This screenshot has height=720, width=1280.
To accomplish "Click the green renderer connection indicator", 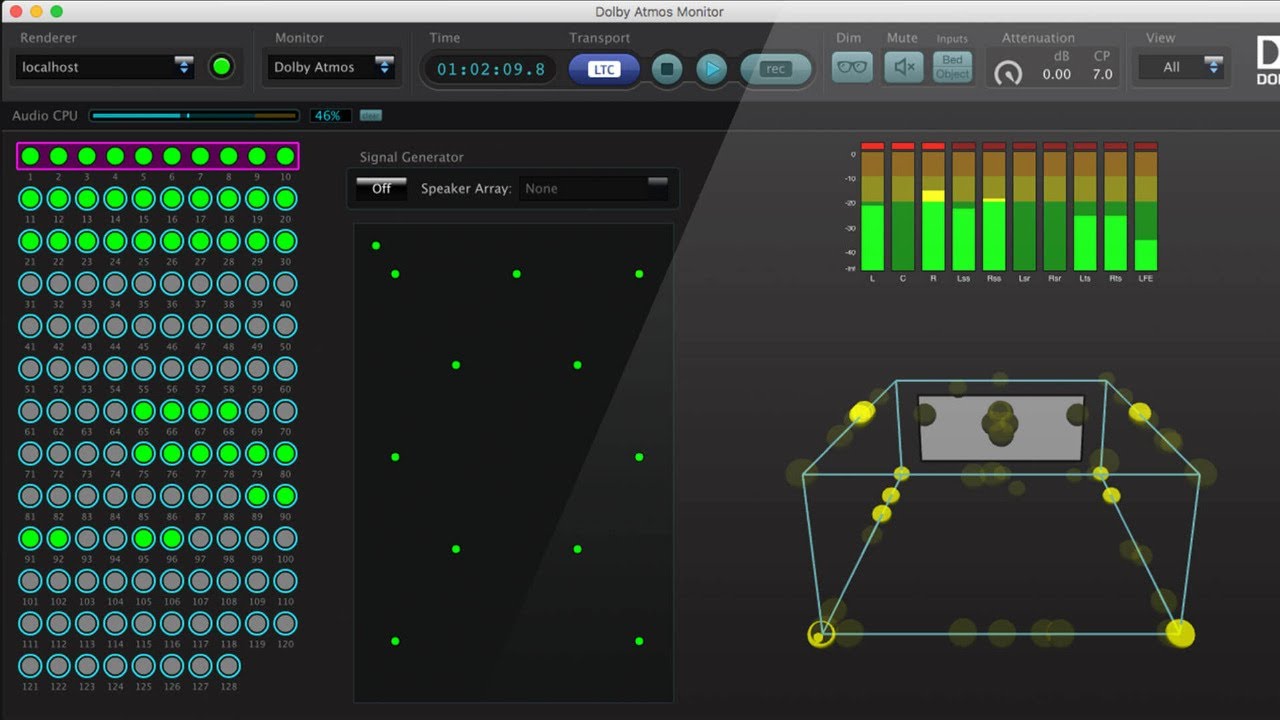I will tap(222, 67).
